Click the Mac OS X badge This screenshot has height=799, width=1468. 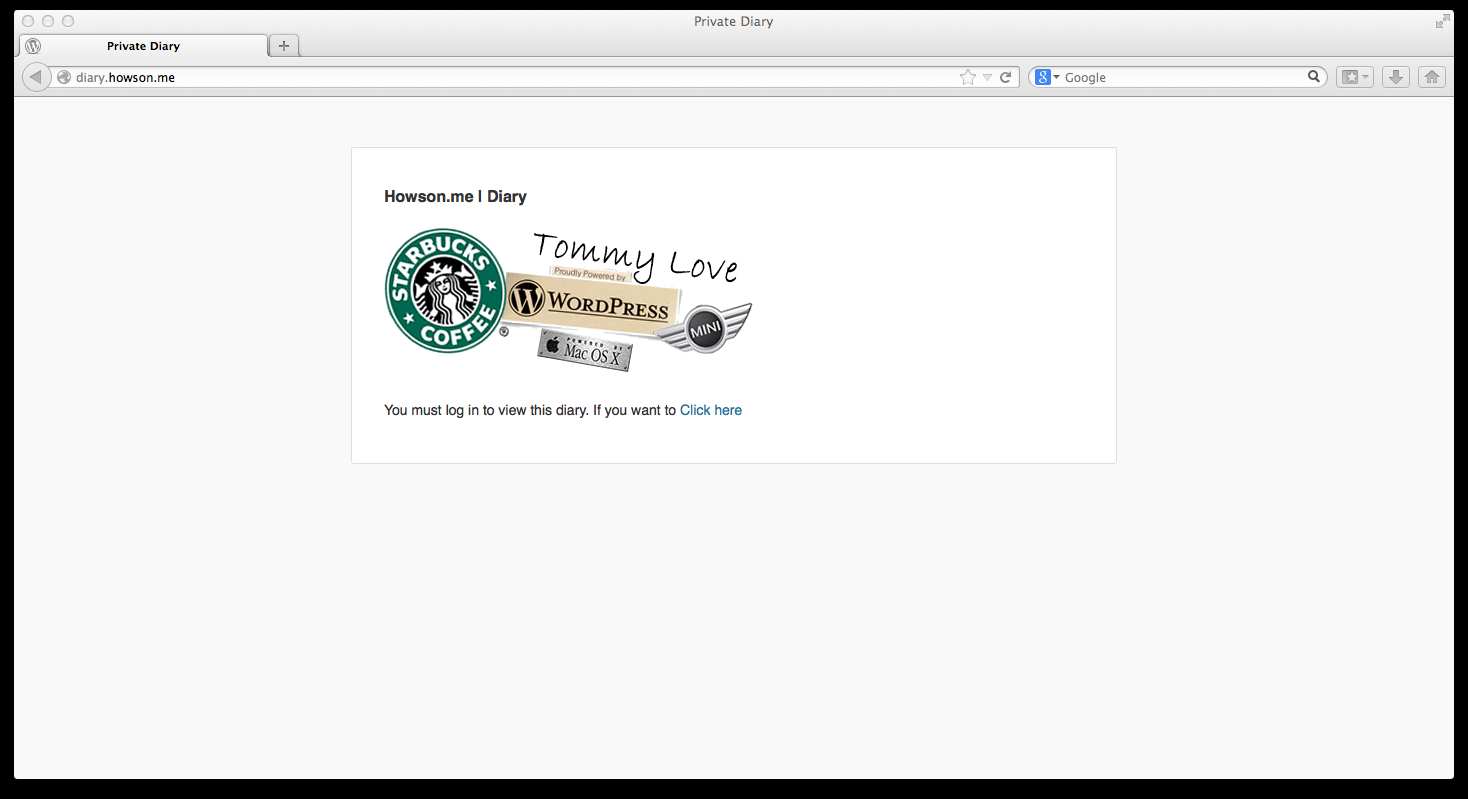click(x=585, y=350)
